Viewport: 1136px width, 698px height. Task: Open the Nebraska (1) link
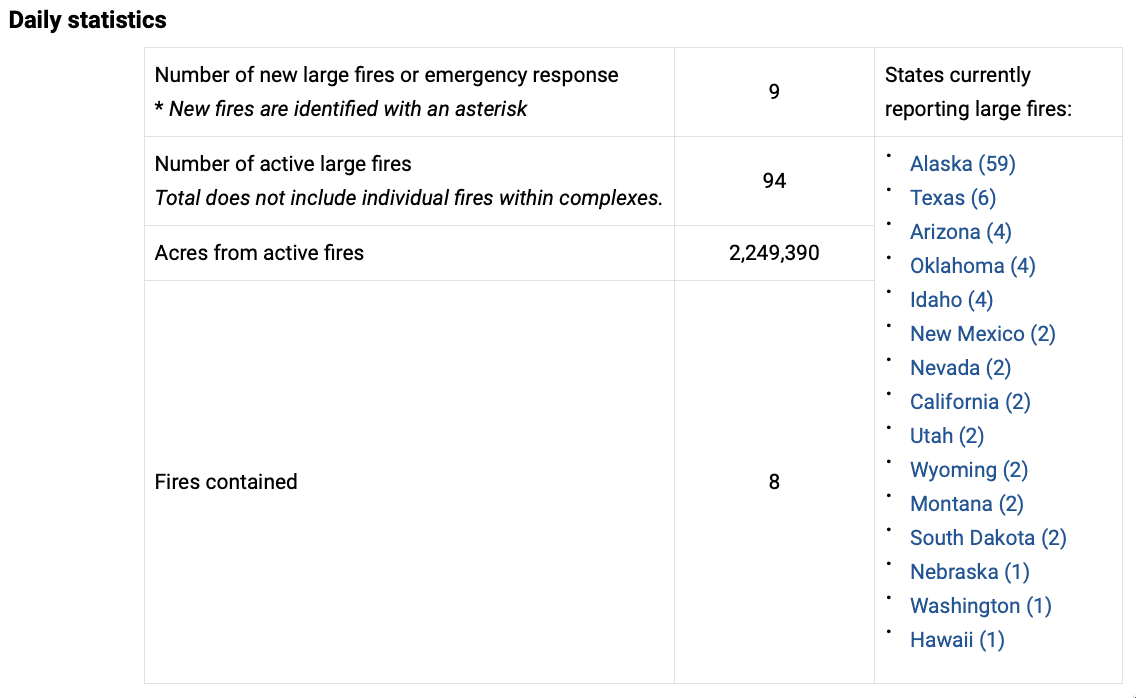(969, 573)
